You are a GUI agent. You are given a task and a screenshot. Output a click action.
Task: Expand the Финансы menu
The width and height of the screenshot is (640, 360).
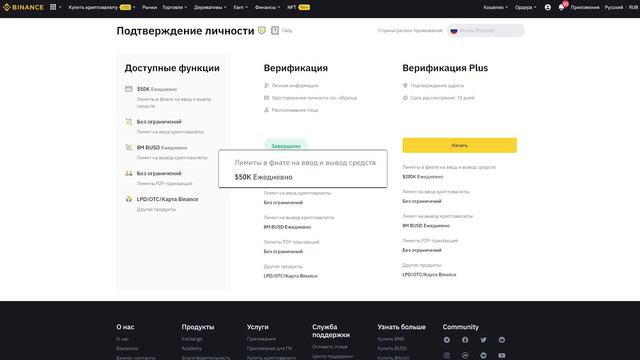click(267, 7)
